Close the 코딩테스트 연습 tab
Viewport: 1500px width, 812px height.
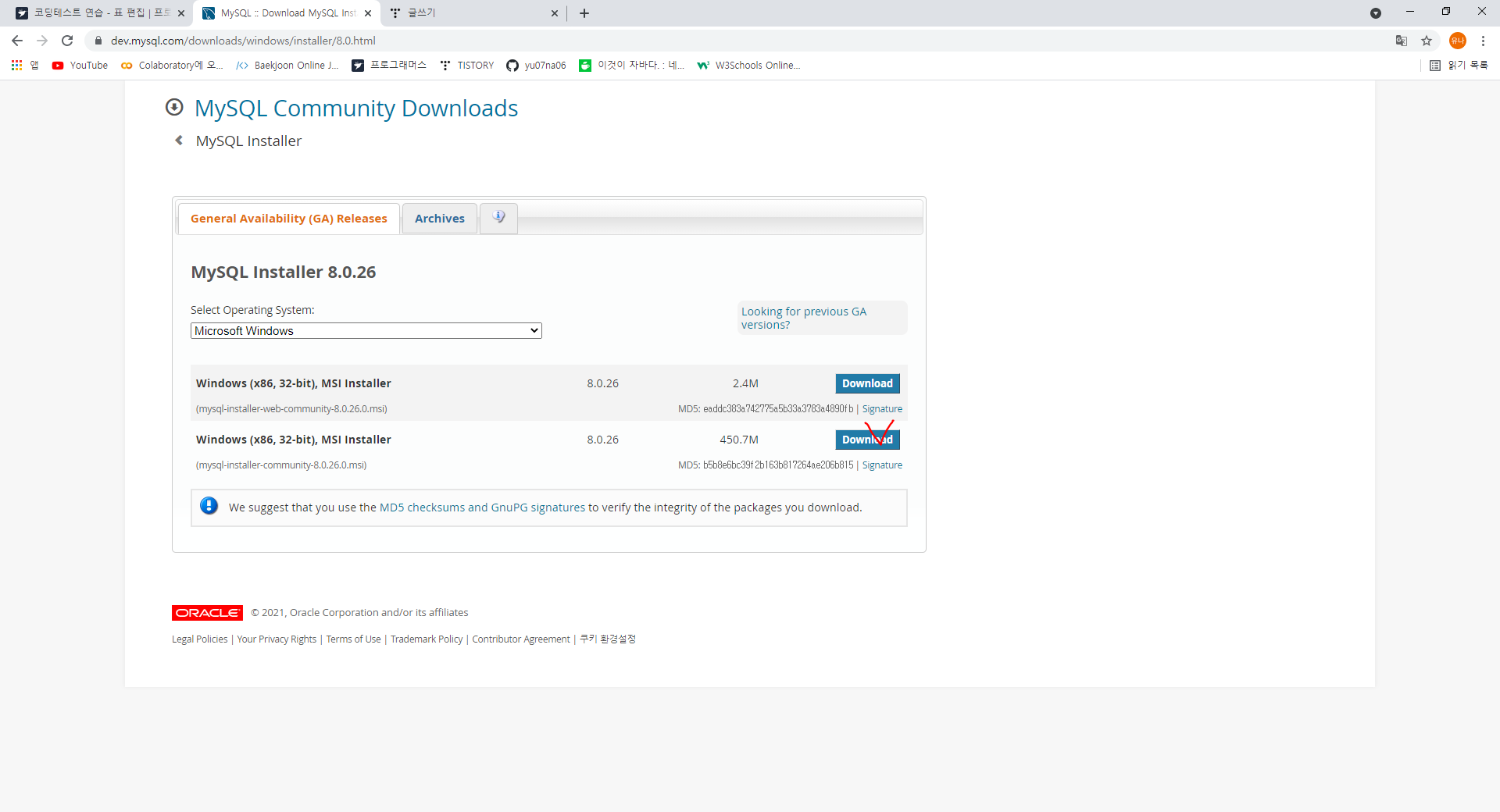[181, 13]
